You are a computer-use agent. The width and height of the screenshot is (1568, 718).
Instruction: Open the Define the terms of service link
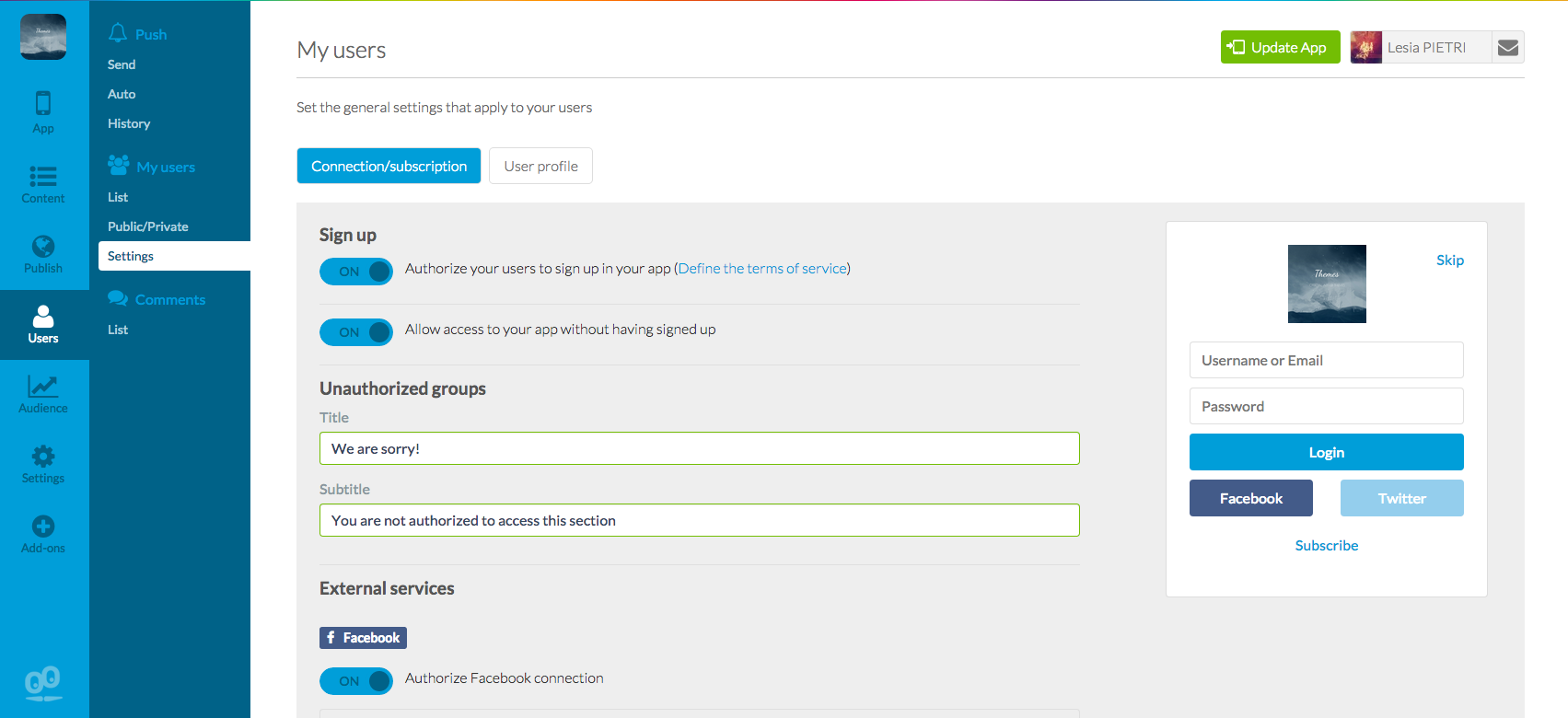point(762,269)
